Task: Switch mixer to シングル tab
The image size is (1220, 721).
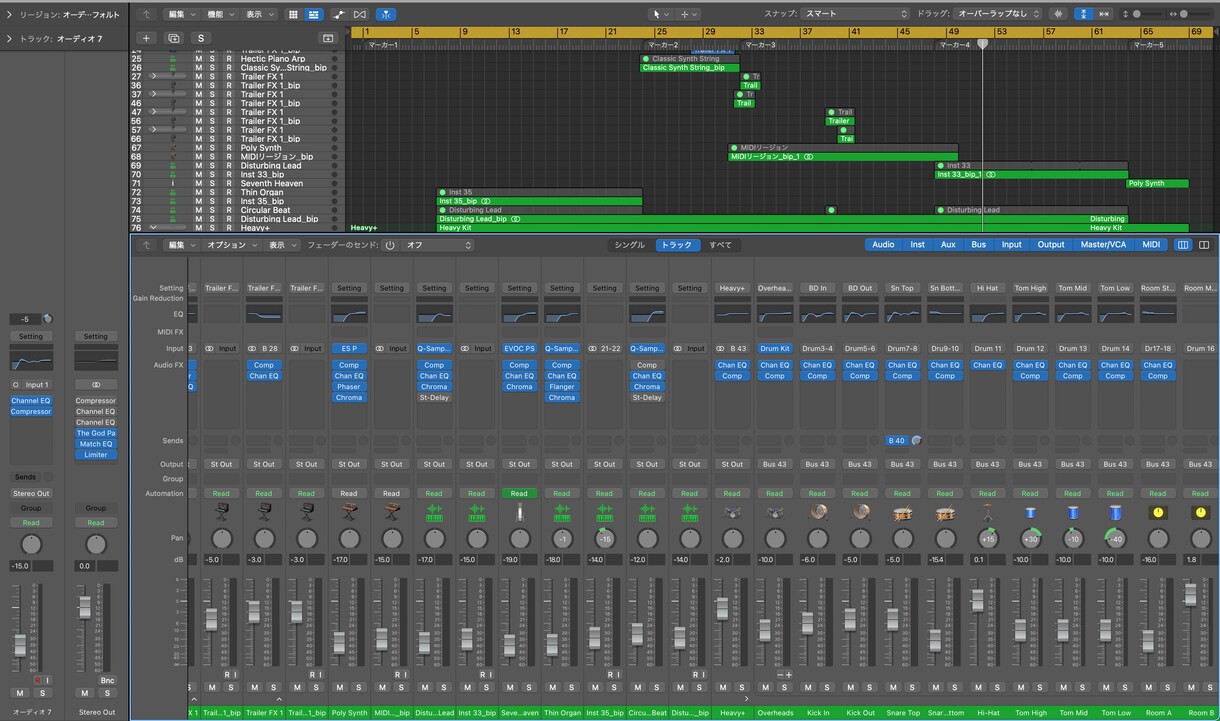Action: tap(629, 245)
